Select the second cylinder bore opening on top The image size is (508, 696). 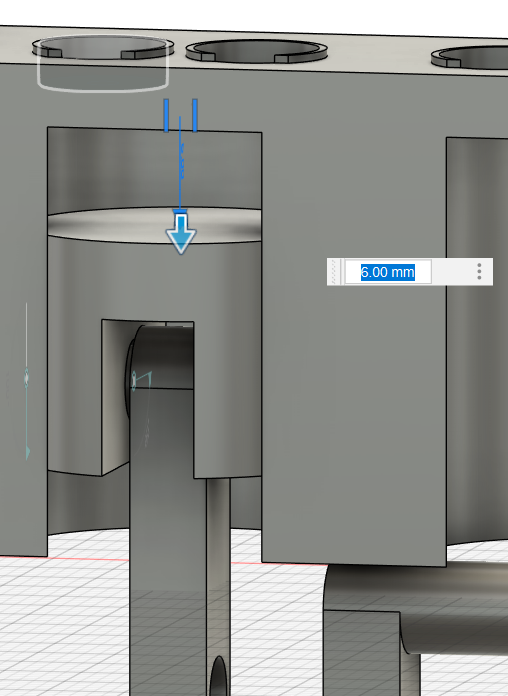click(257, 51)
